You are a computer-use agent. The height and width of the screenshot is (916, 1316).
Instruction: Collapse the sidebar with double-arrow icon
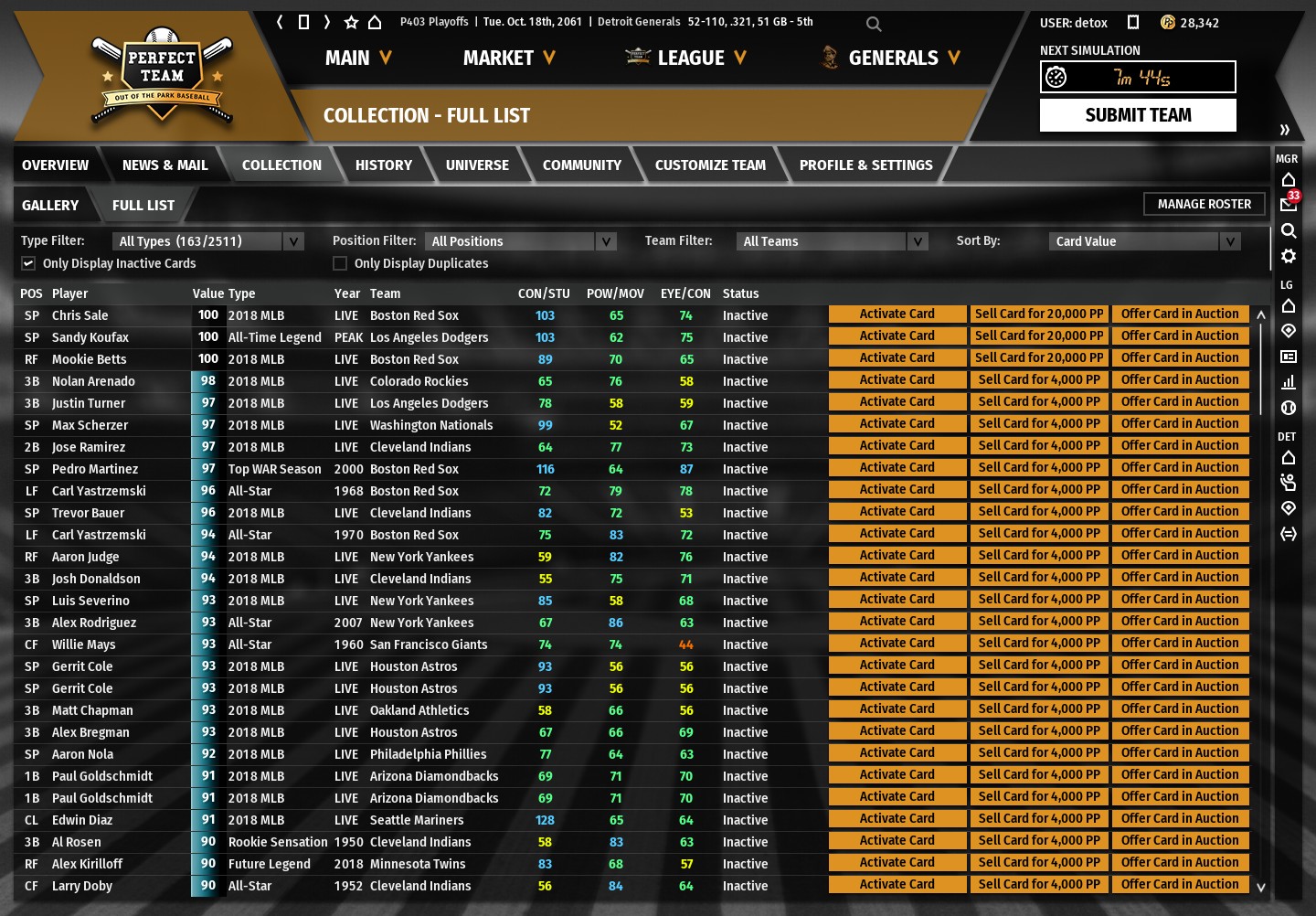[1284, 130]
